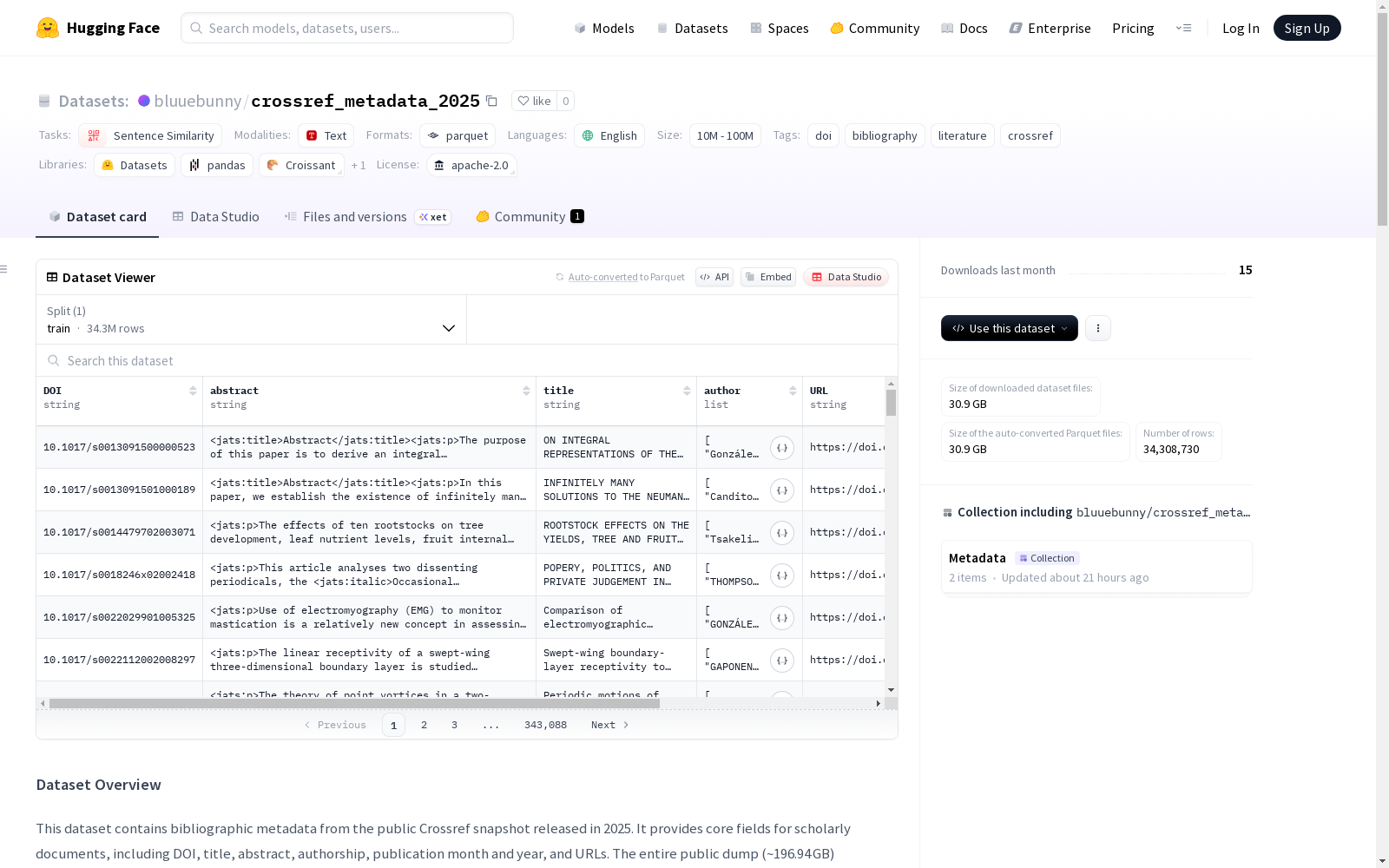Go to the Next page of rows
The height and width of the screenshot is (868, 1389).
click(x=609, y=725)
